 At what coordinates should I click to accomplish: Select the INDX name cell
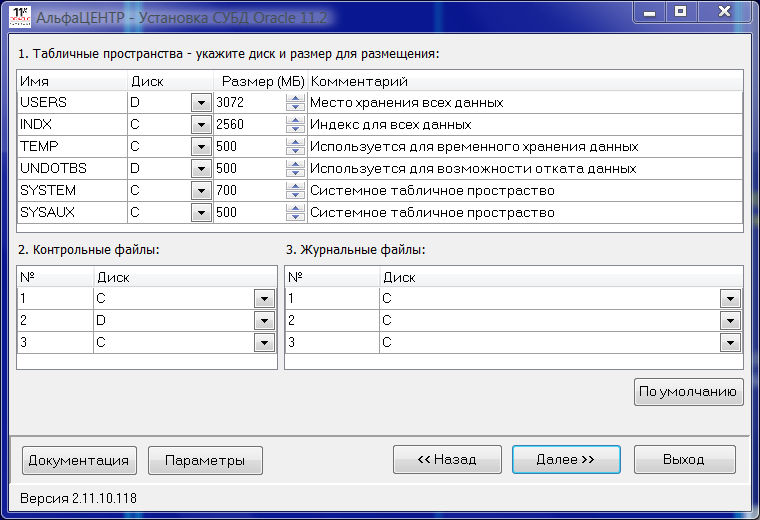[x=72, y=125]
